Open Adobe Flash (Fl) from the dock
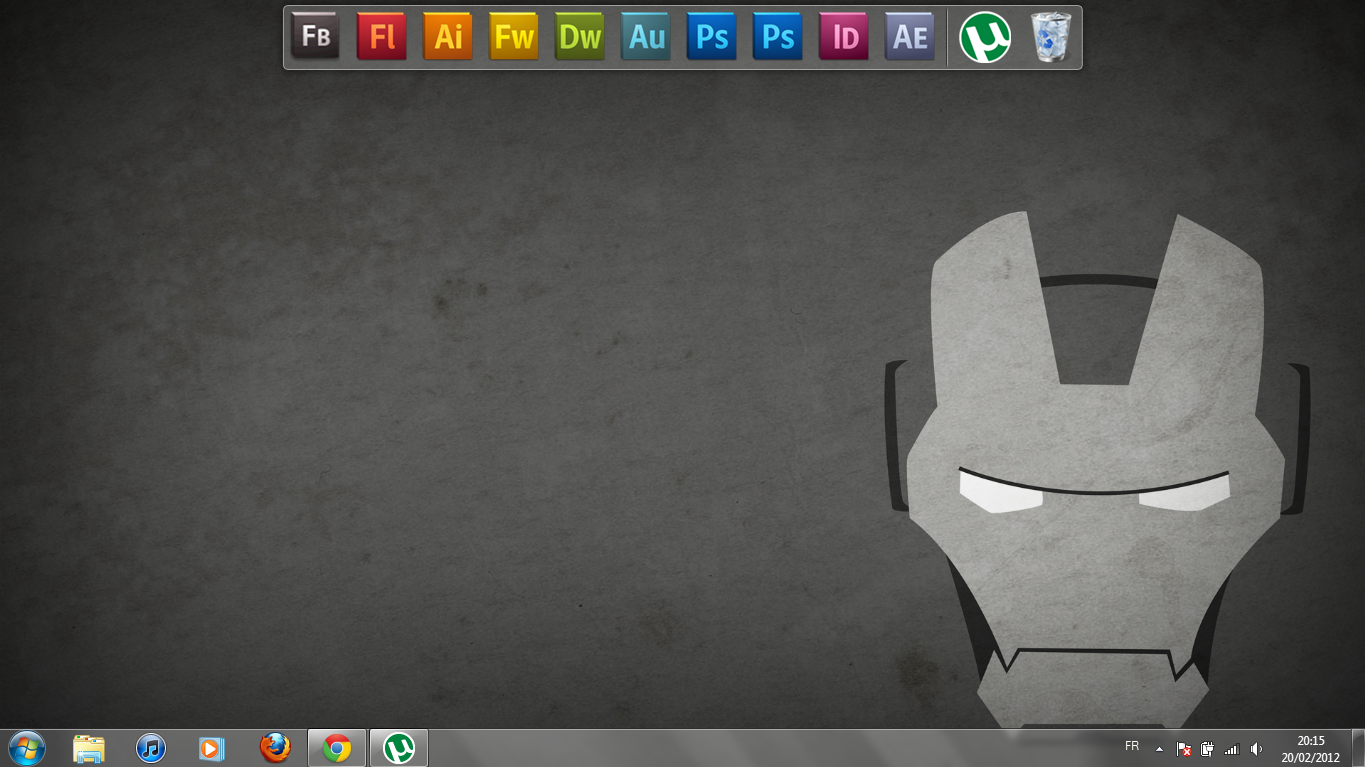This screenshot has width=1365, height=767. click(382, 37)
